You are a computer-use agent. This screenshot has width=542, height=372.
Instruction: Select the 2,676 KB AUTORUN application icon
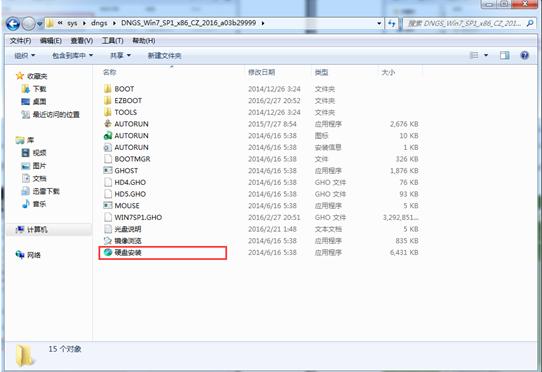(108, 124)
